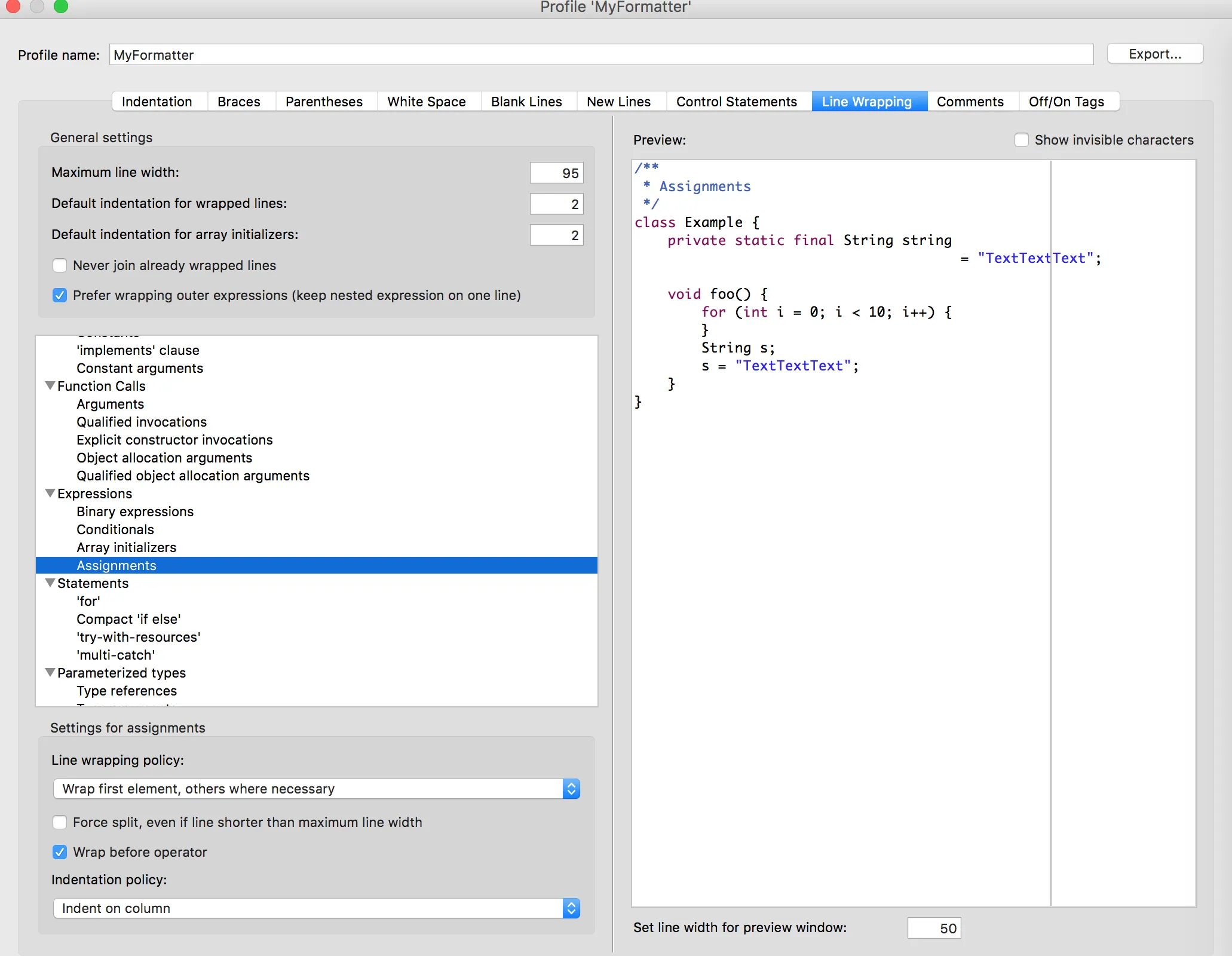Collapse the Parameterized types node
Image resolution: width=1232 pixels, height=956 pixels.
(x=50, y=673)
